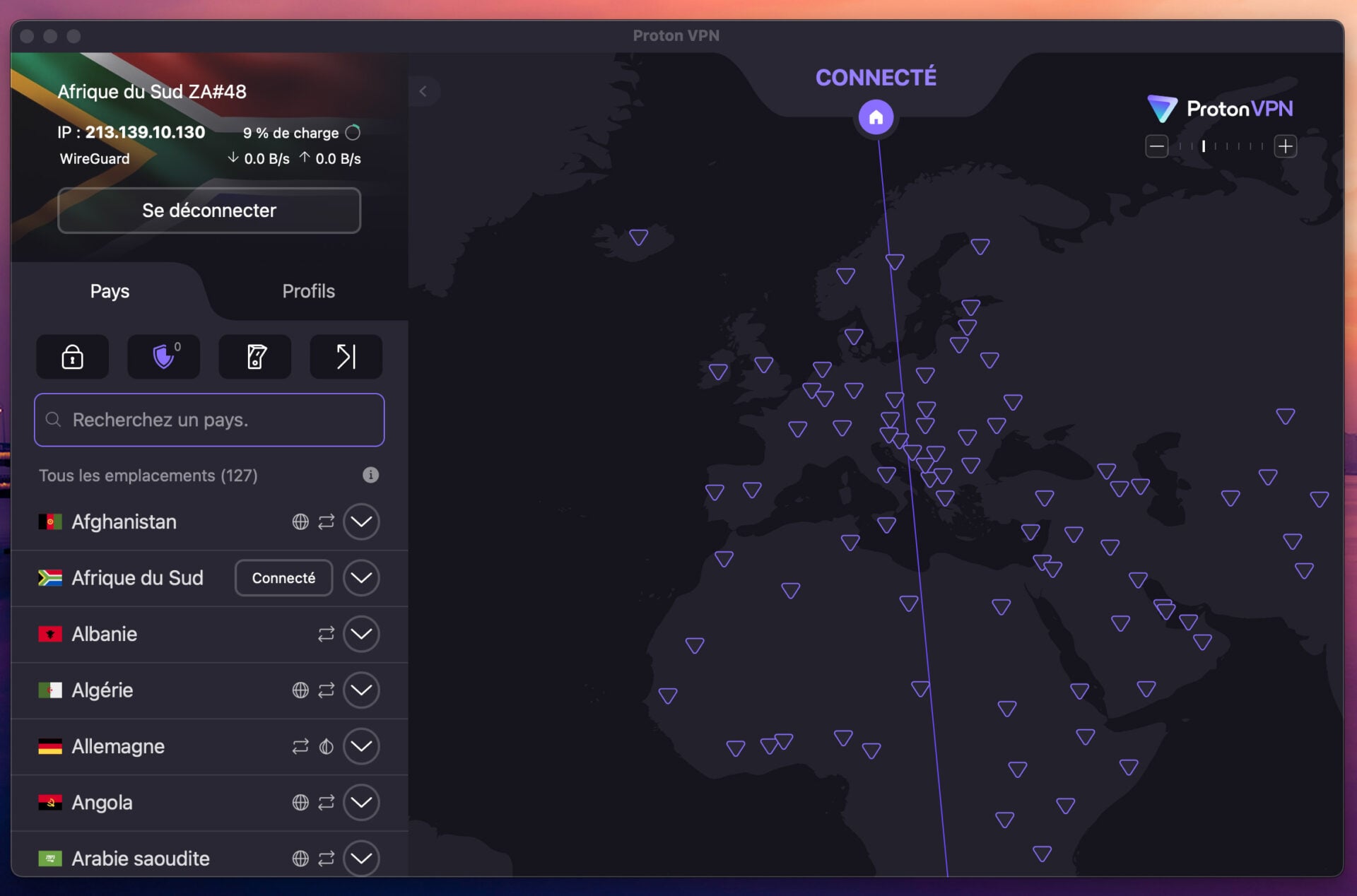Select the Pays tab
Image resolution: width=1357 pixels, height=896 pixels.
[109, 291]
